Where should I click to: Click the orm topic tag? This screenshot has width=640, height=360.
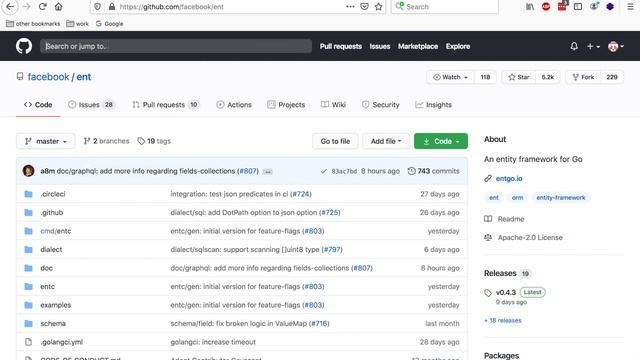pos(517,198)
